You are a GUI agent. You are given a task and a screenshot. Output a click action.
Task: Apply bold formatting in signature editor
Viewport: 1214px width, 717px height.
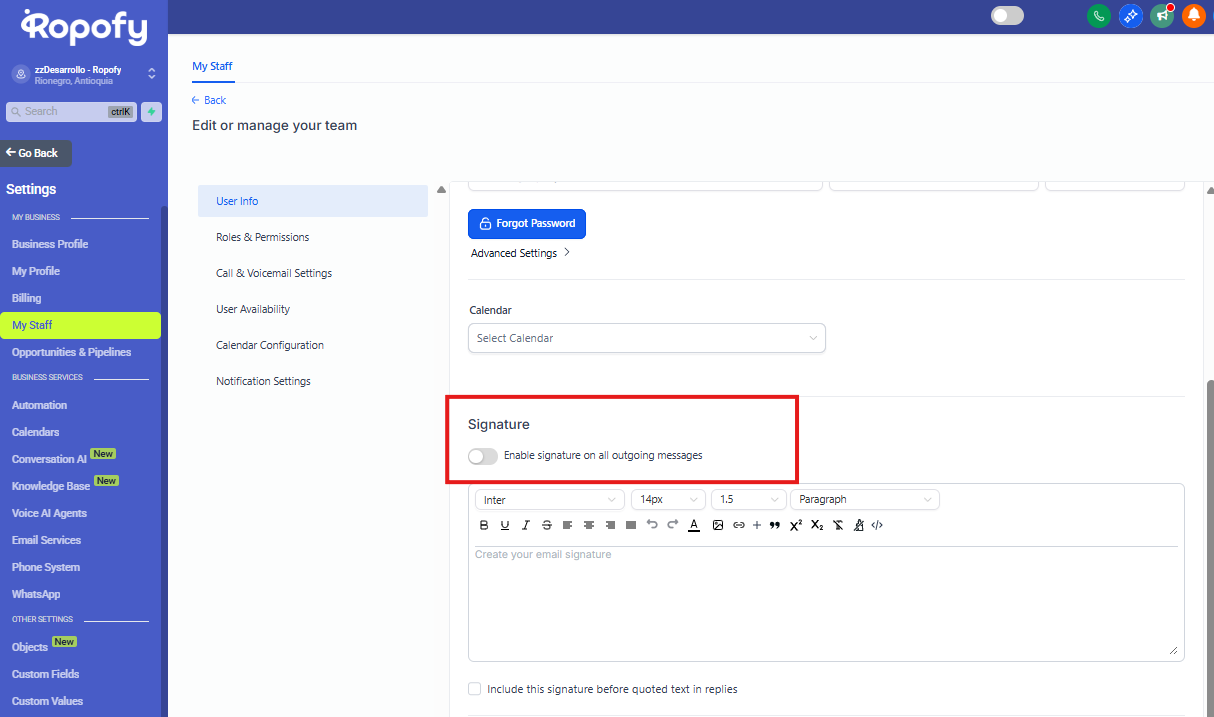pos(484,525)
